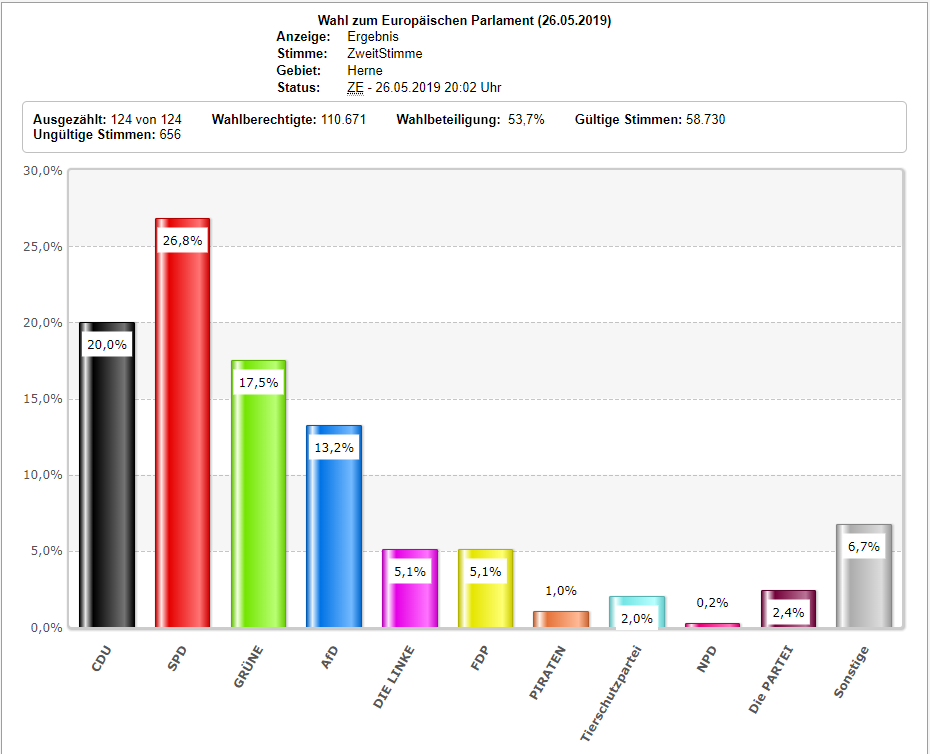Click the CDU axis label
Image resolution: width=930 pixels, height=754 pixels.
(x=101, y=659)
